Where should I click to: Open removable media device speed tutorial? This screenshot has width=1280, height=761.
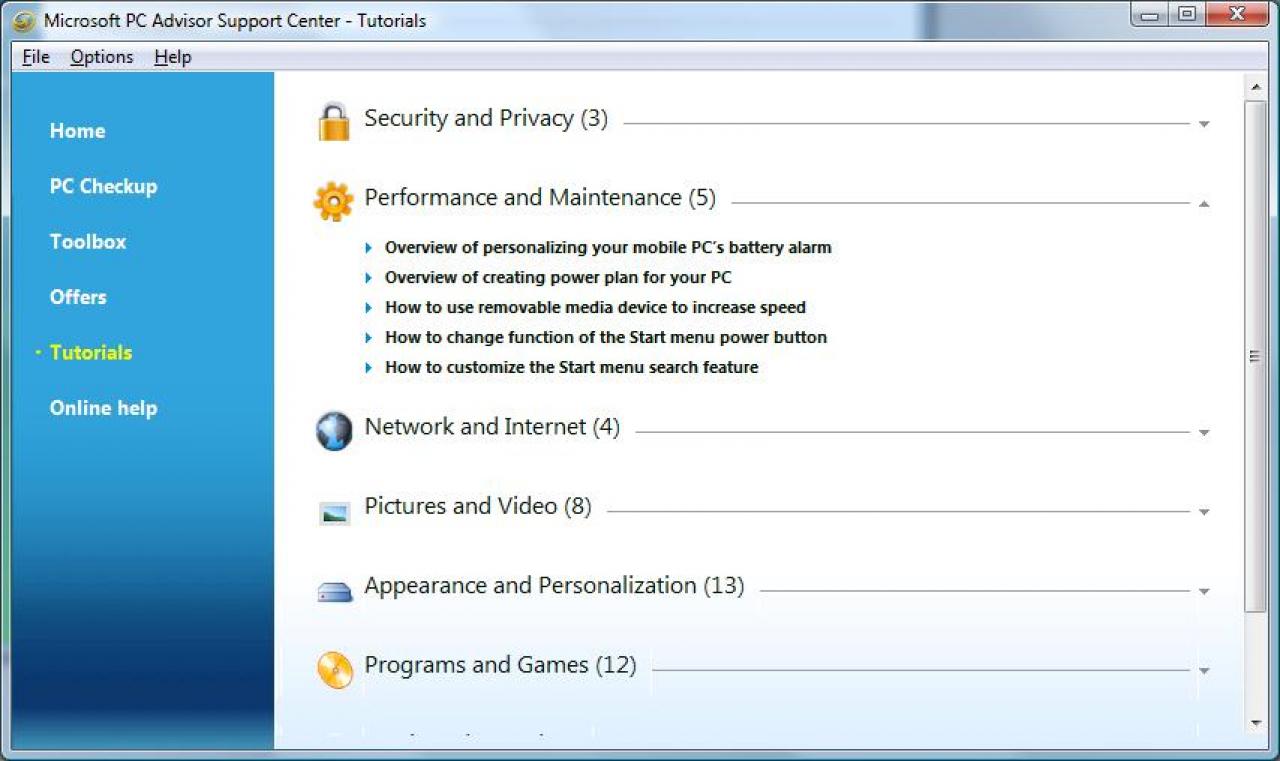click(595, 307)
